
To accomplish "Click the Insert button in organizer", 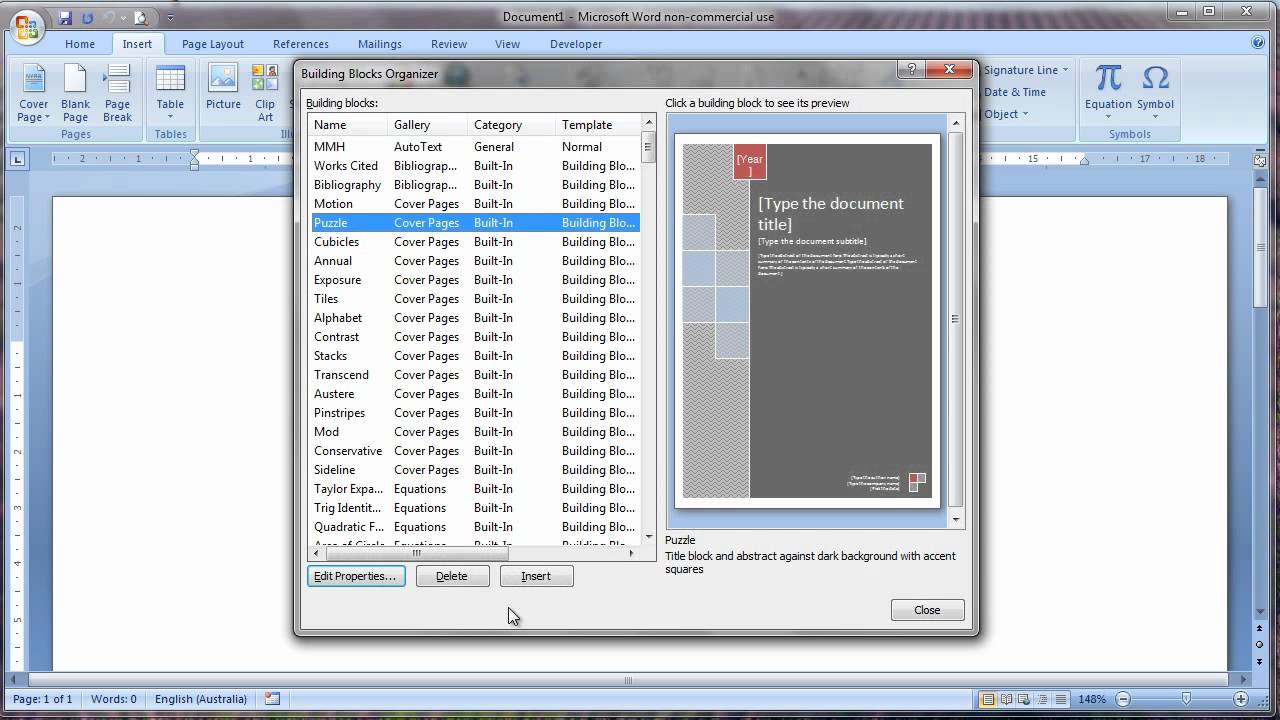I will pyautogui.click(x=536, y=576).
